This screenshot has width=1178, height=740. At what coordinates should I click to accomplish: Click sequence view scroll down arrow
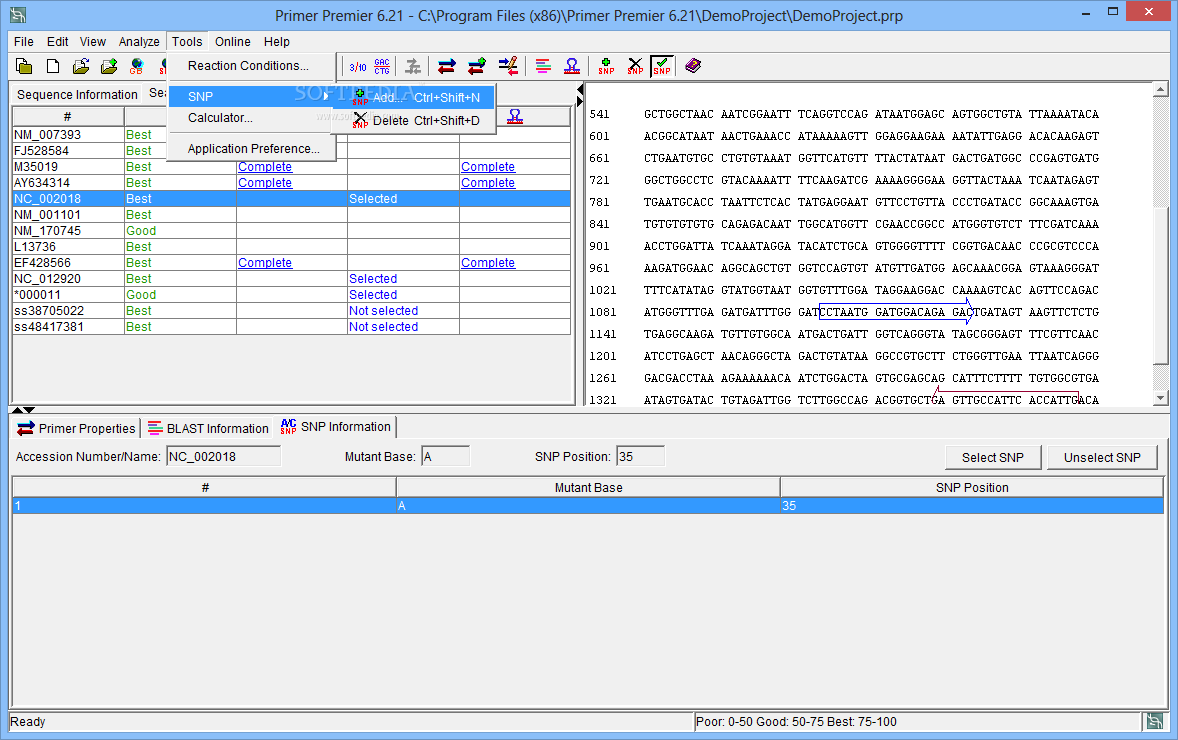click(x=1161, y=398)
